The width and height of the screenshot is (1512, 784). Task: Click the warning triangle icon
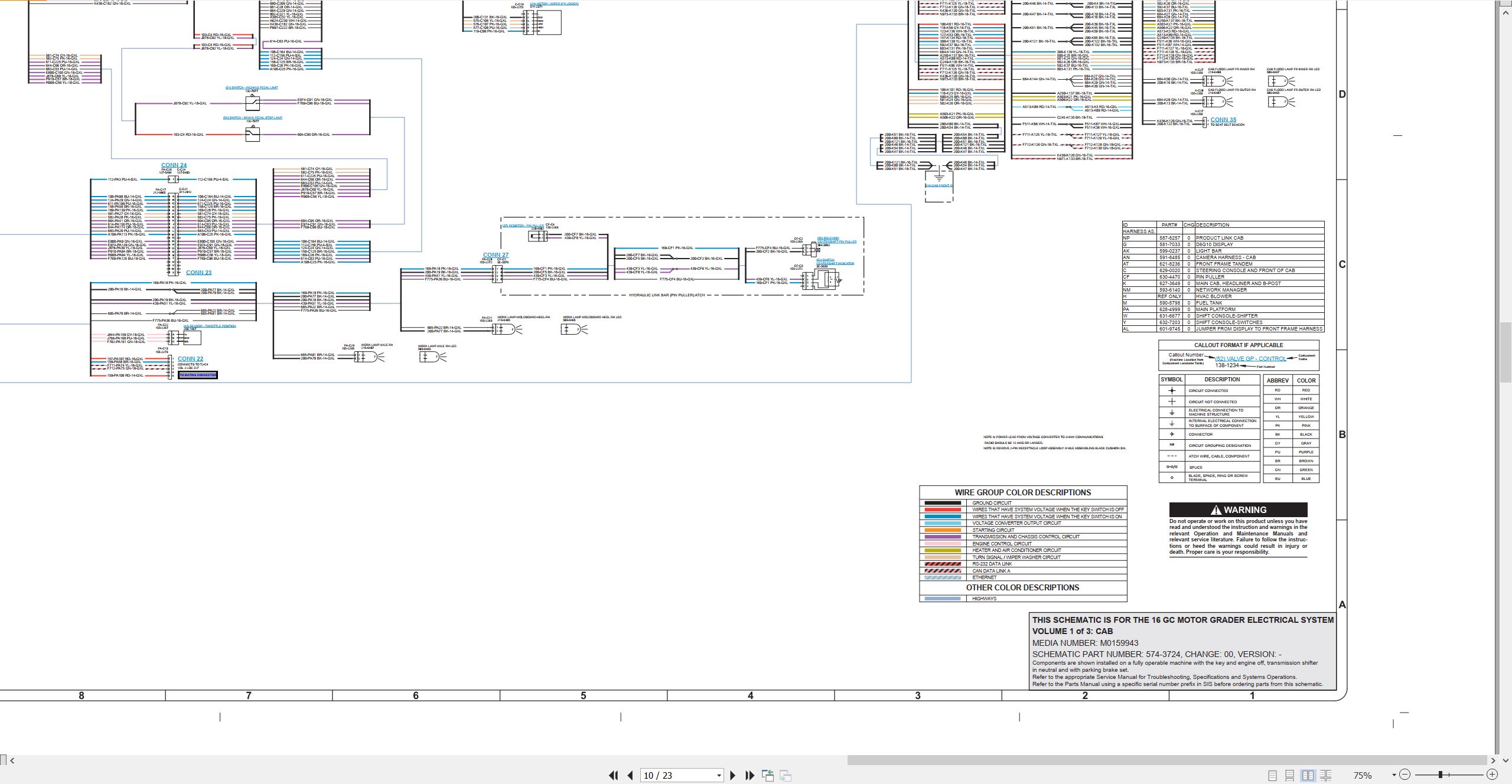tap(1216, 510)
